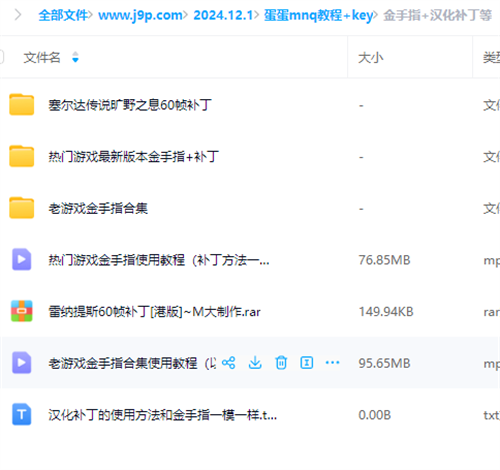Jump to 2024.12.1 breadcrumb folder
Screen dimensions: 500x470
[223, 15]
